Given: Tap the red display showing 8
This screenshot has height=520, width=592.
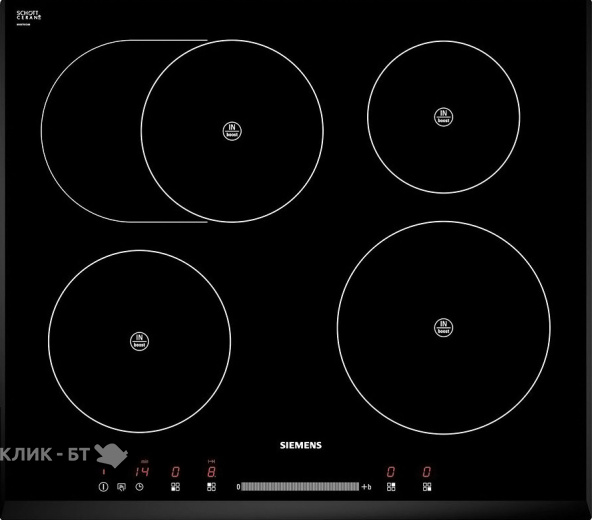Looking at the screenshot, I should tap(211, 471).
